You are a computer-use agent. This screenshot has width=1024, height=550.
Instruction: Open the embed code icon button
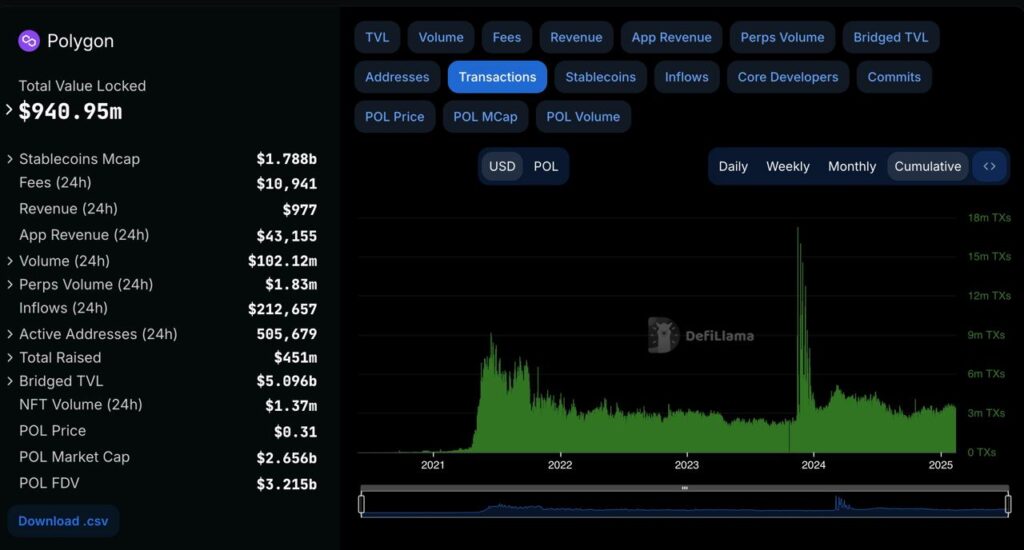(x=989, y=166)
